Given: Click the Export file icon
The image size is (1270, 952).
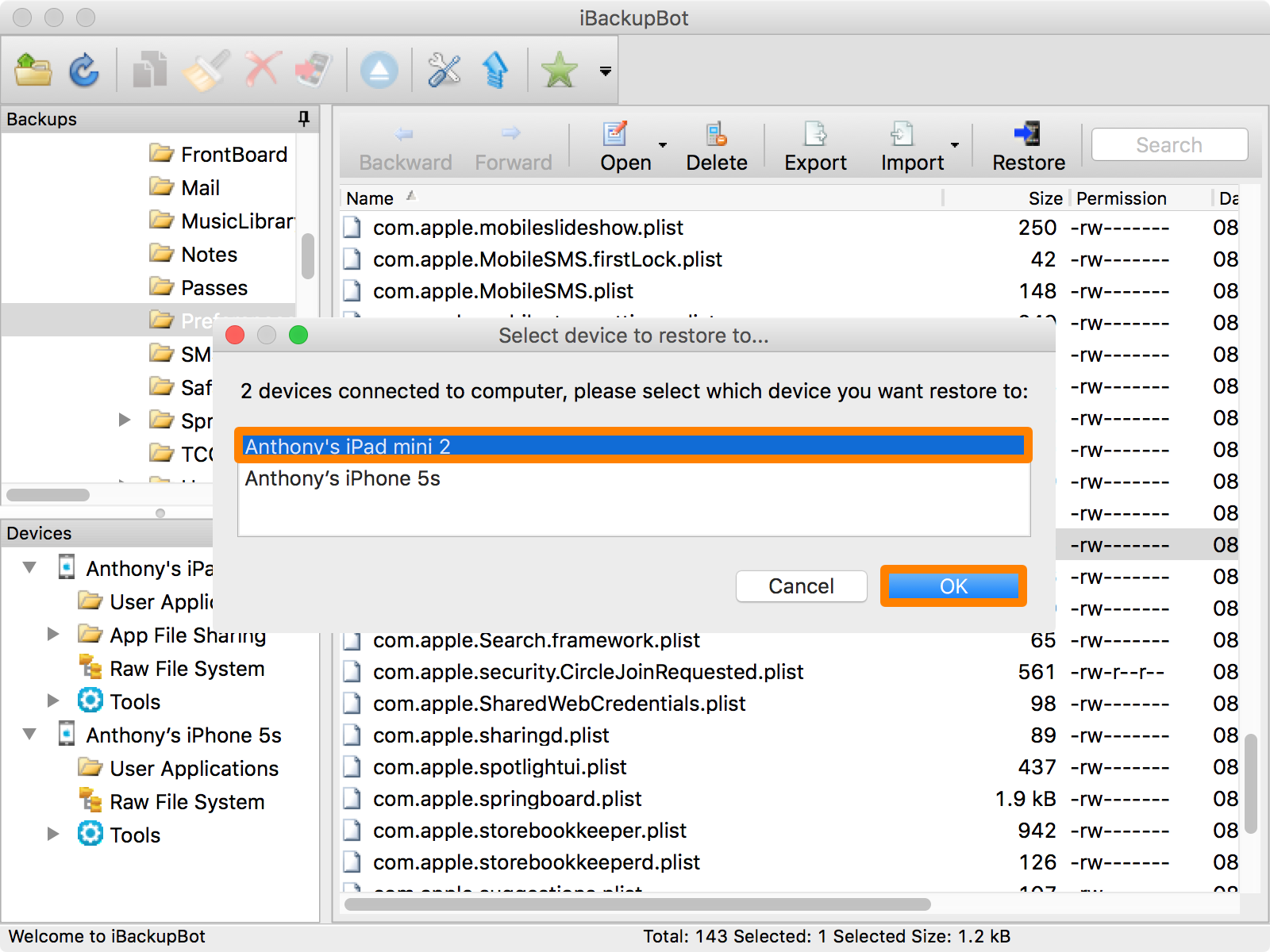Looking at the screenshot, I should point(815,133).
